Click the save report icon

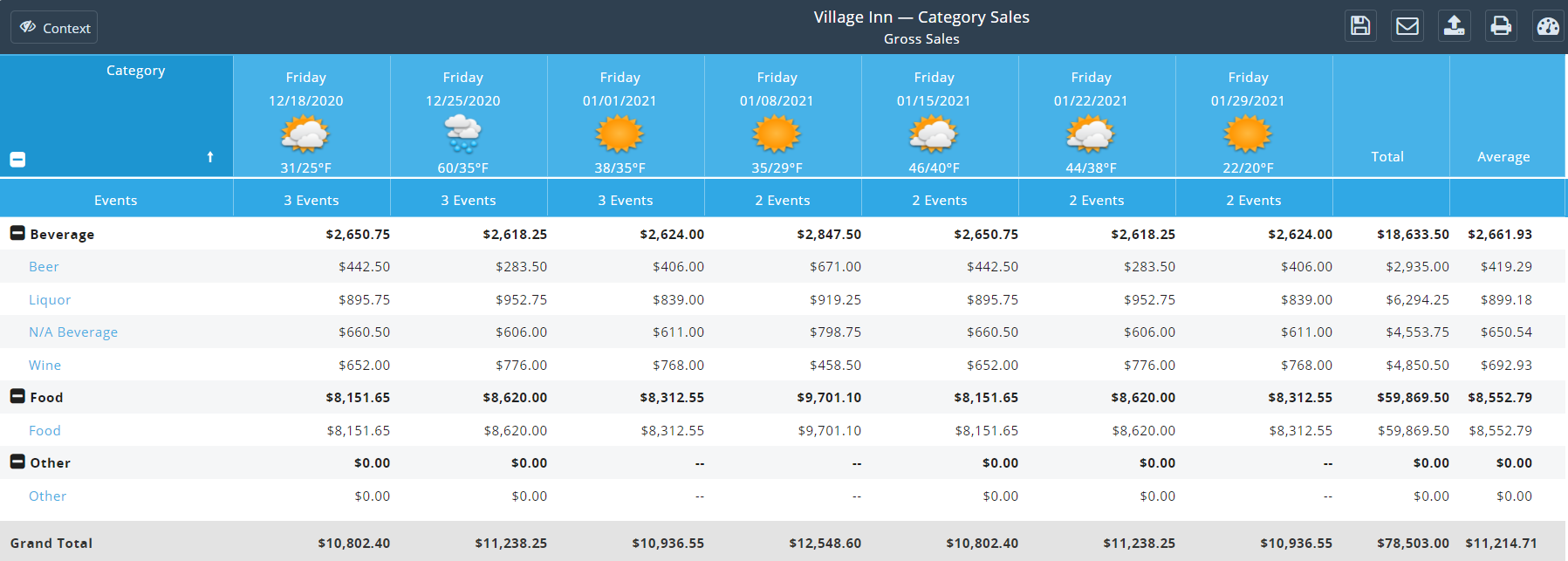(x=1360, y=26)
